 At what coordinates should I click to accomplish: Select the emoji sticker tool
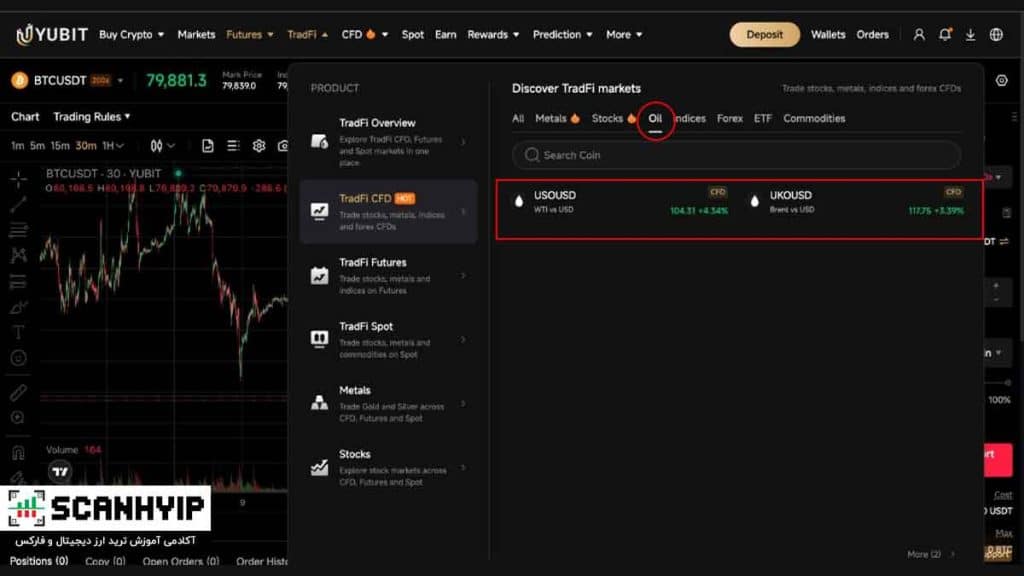point(18,357)
